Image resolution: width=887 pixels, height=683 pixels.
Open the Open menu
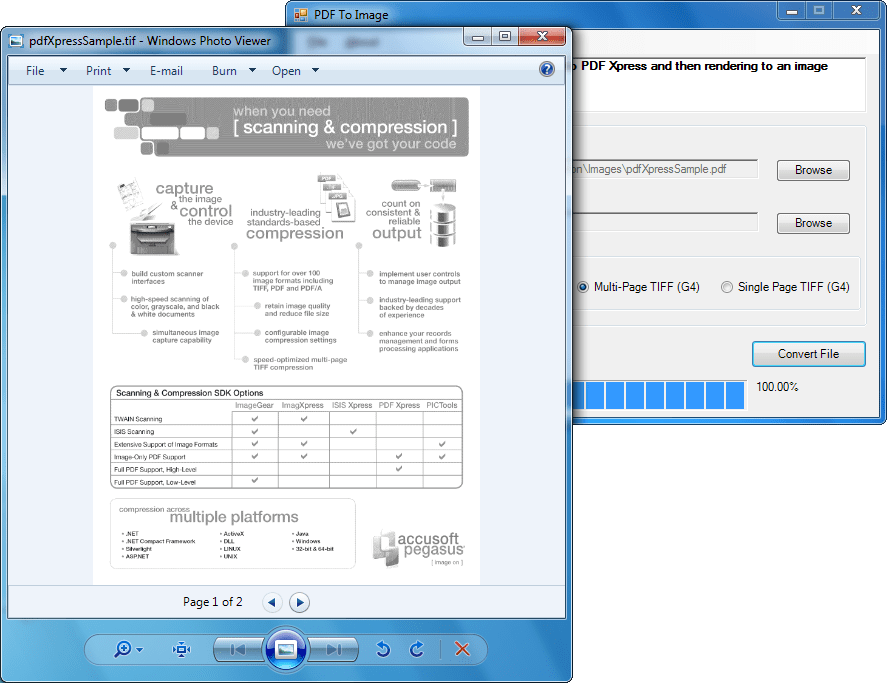286,71
